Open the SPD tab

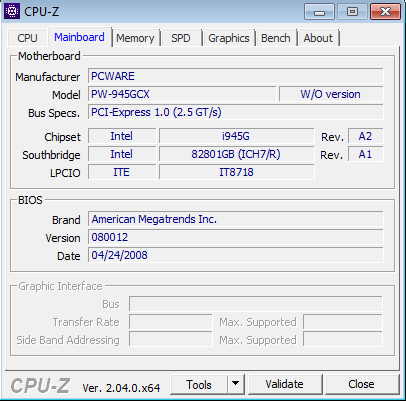[181, 38]
